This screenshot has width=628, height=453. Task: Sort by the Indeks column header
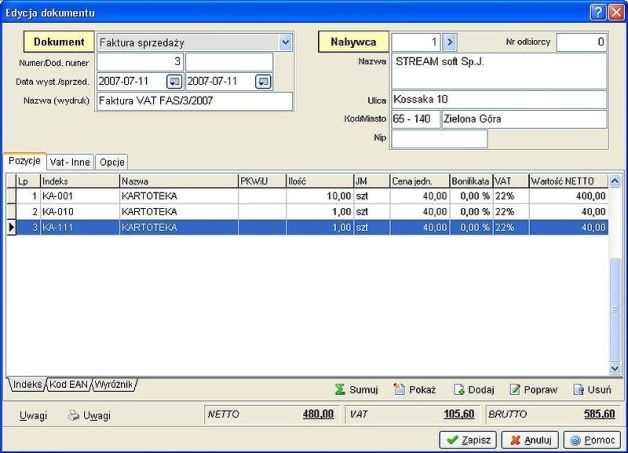pyautogui.click(x=80, y=181)
